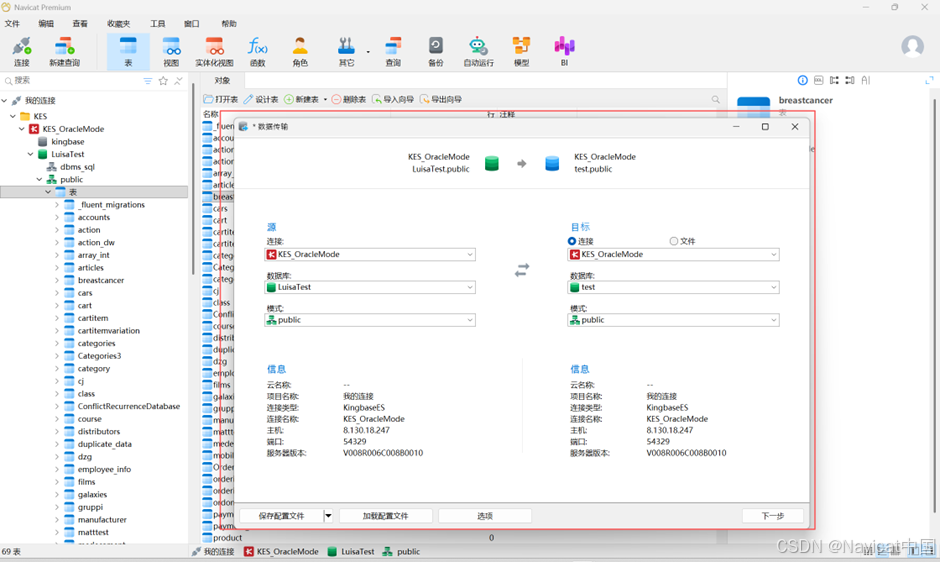This screenshot has height=562, width=940.
Task: Open the Model (模型) toolbar icon
Action: click(x=521, y=52)
